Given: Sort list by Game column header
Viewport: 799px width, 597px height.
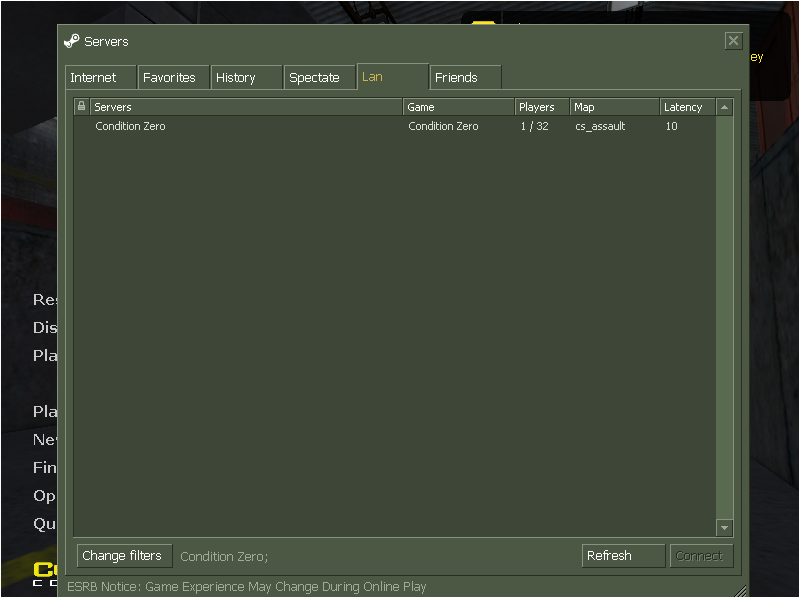Looking at the screenshot, I should pyautogui.click(x=459, y=106).
